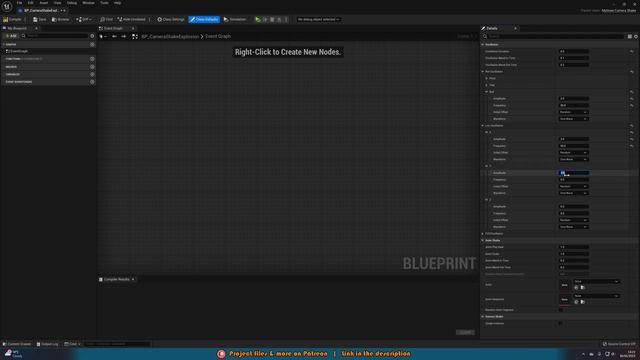Navigate back in the graph history
The width and height of the screenshot is (640, 360).
[x=114, y=36]
